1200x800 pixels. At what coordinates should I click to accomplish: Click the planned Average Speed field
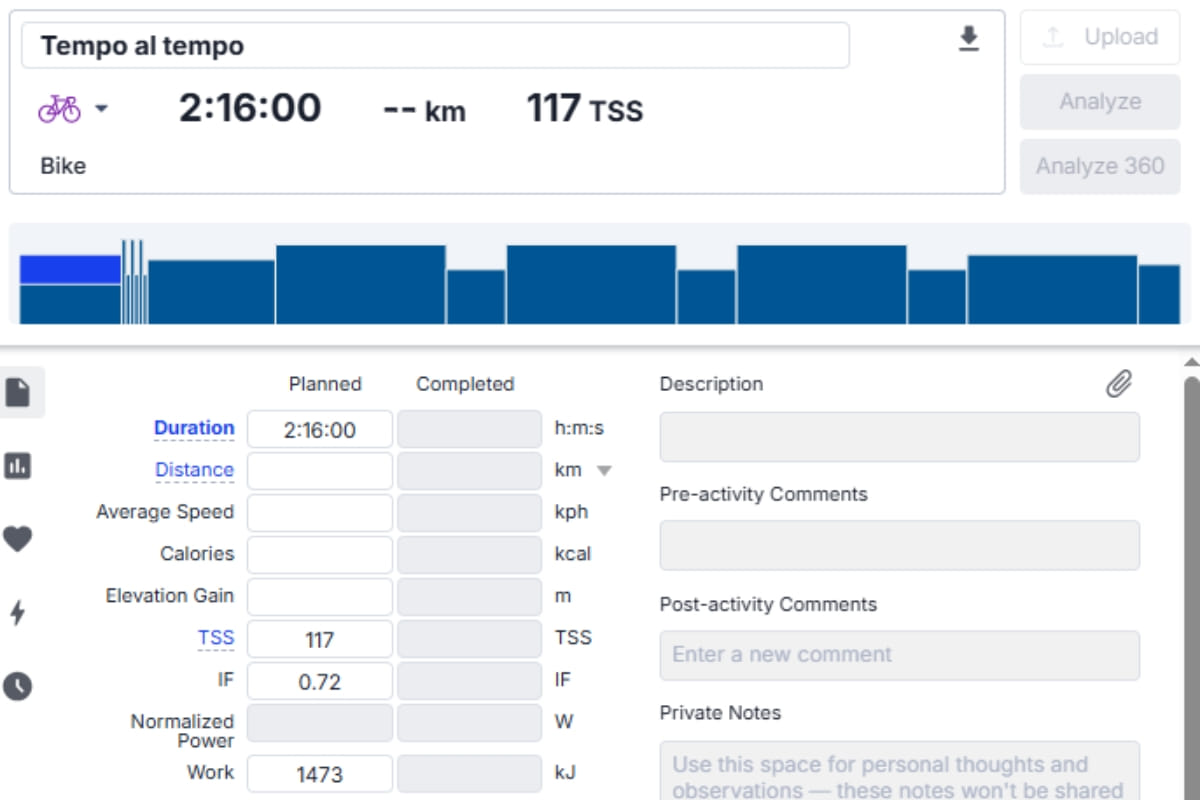[x=320, y=513]
